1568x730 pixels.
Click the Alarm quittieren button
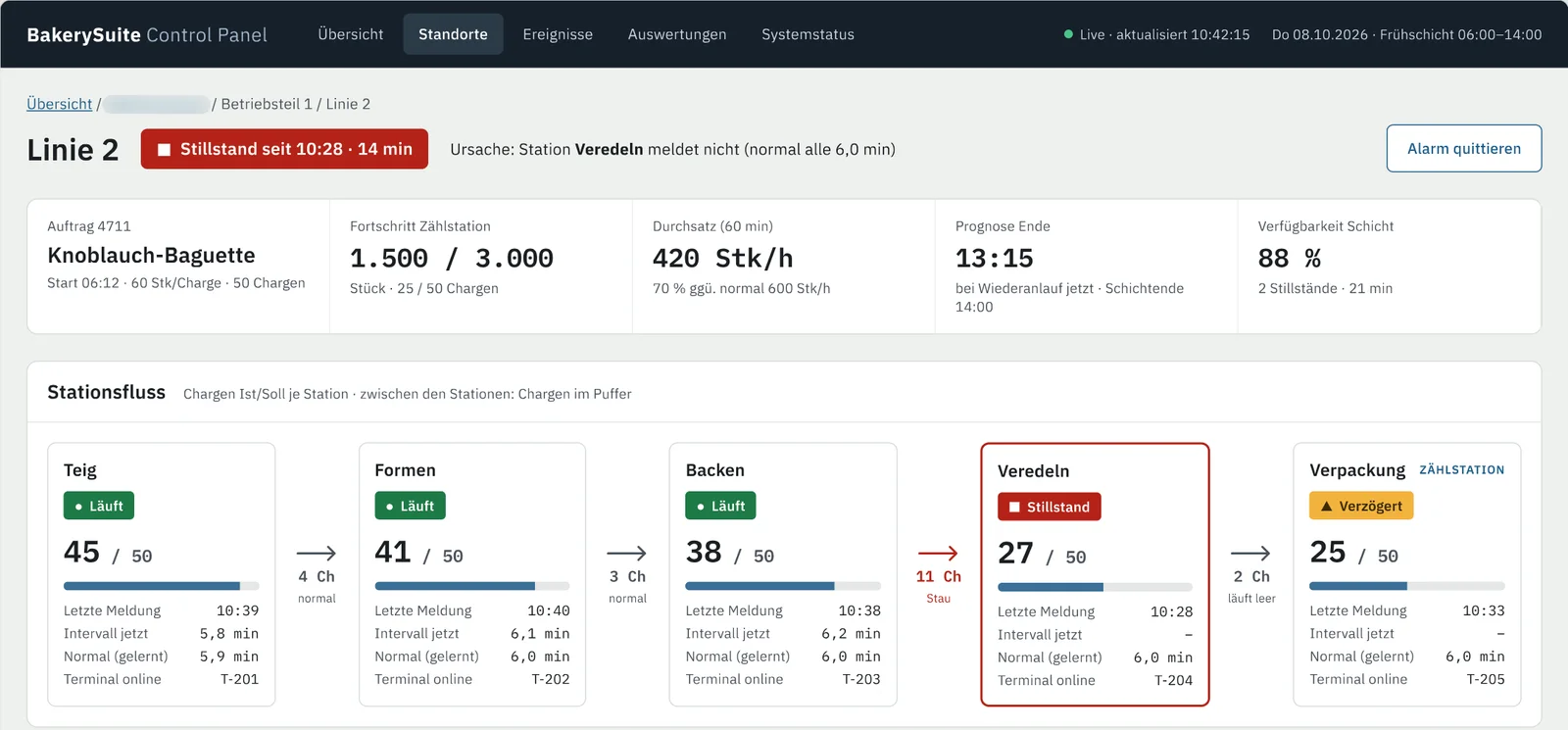(1464, 148)
